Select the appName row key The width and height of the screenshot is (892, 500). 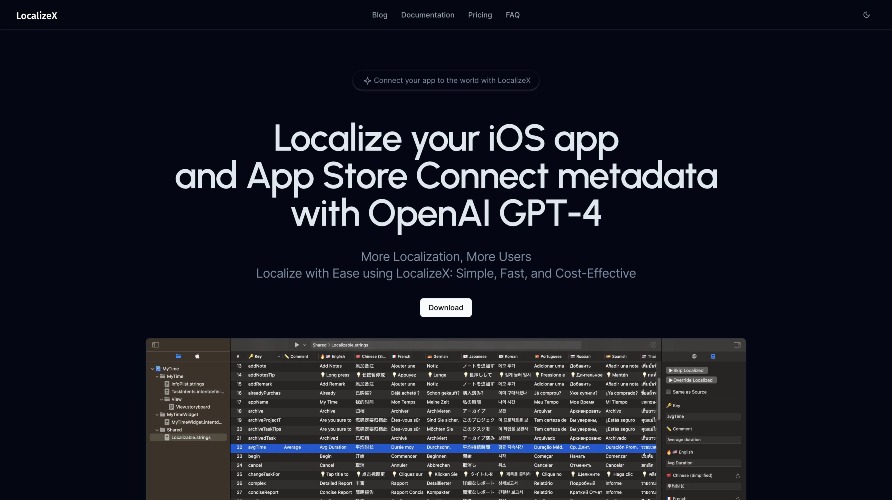tap(258, 402)
